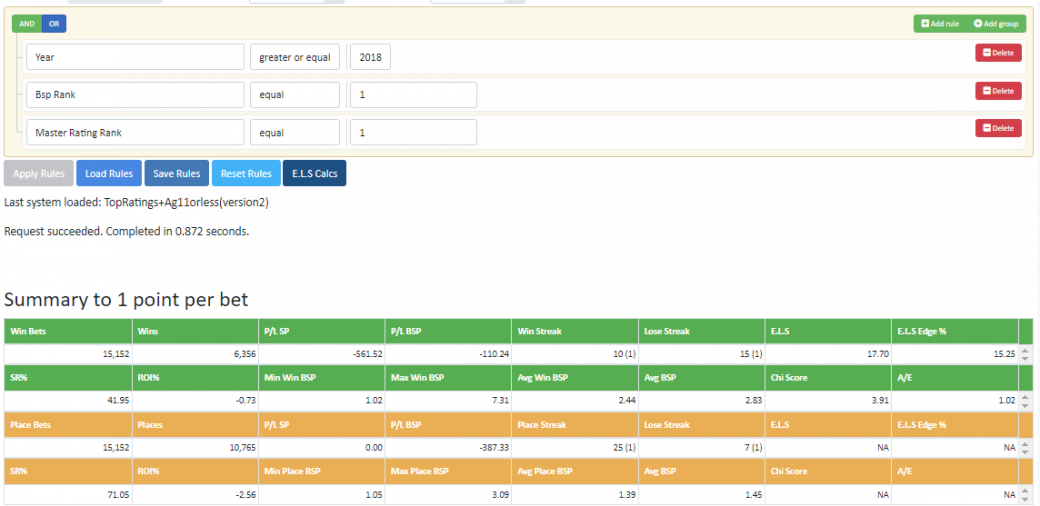Screen dimensions: 1040x506
Task: Click the Year value field showing 2018
Action: coord(370,57)
